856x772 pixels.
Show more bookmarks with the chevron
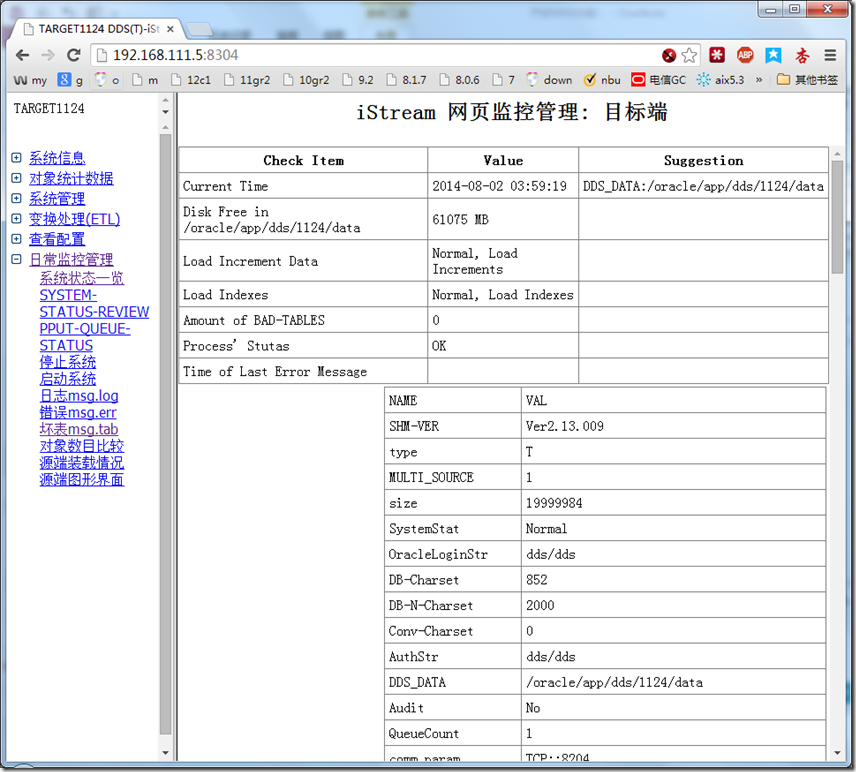pyautogui.click(x=759, y=80)
